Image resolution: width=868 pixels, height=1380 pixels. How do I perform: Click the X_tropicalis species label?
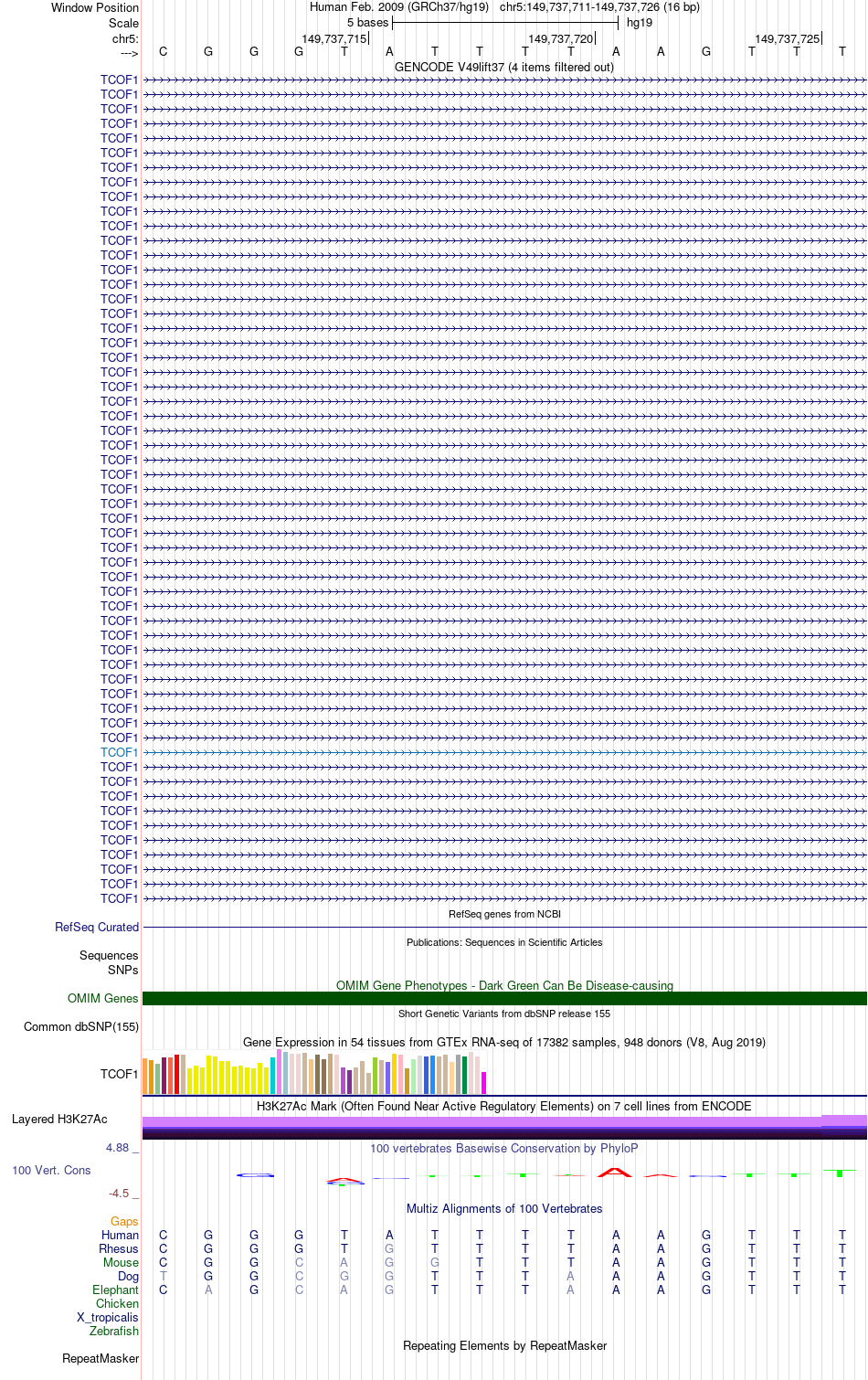(108, 1317)
